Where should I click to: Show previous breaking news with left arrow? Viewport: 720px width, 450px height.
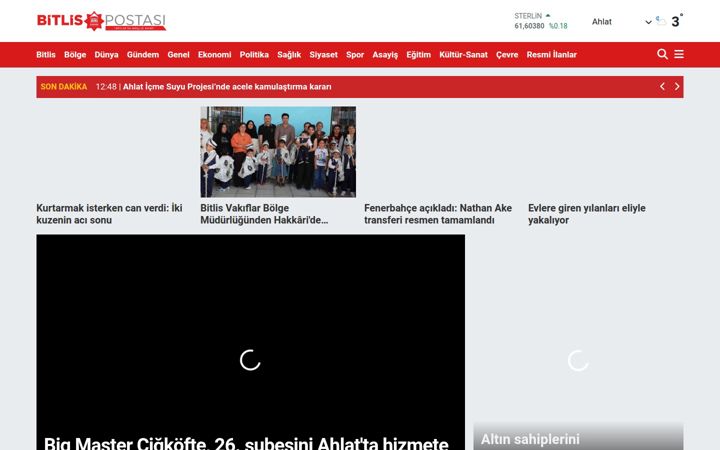tap(662, 86)
